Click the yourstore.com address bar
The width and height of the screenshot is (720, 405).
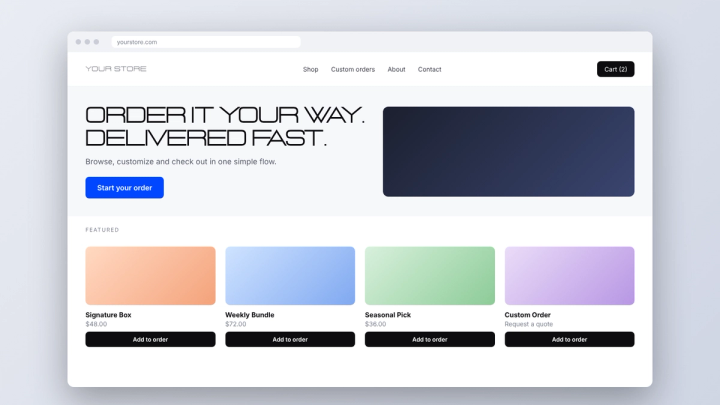(206, 42)
